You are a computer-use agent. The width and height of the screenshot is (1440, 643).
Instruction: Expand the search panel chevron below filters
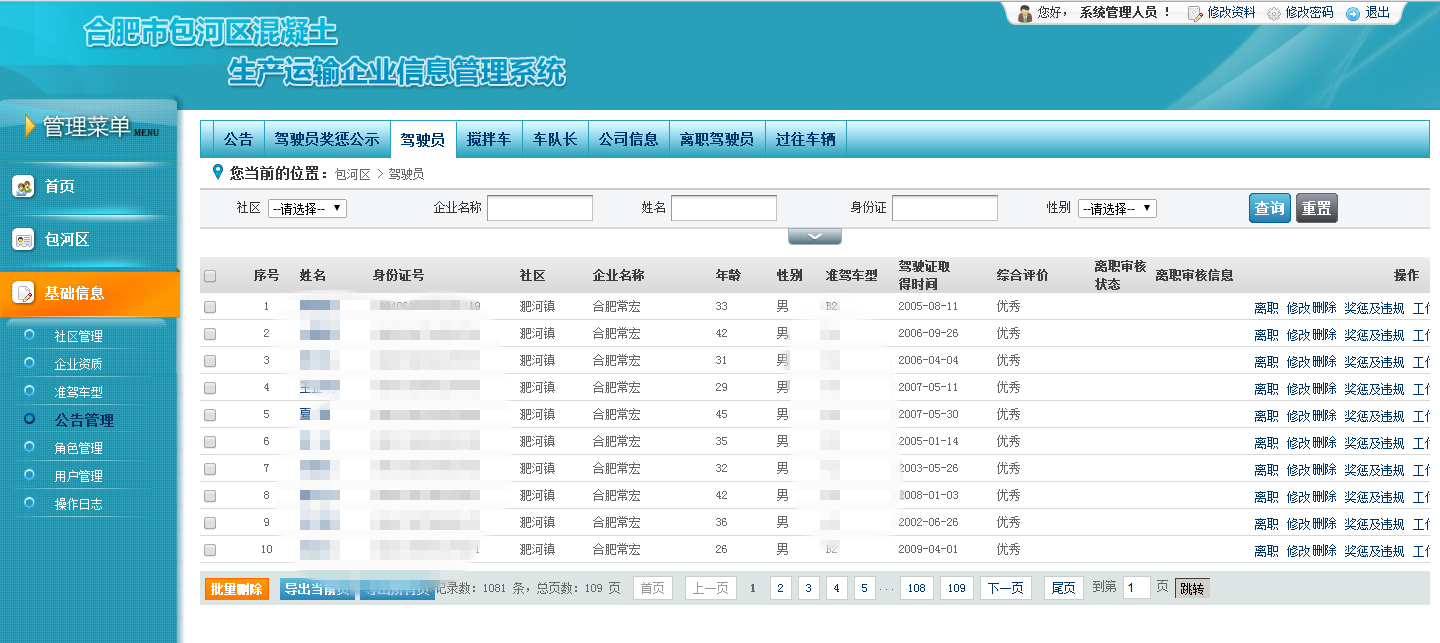(x=815, y=236)
